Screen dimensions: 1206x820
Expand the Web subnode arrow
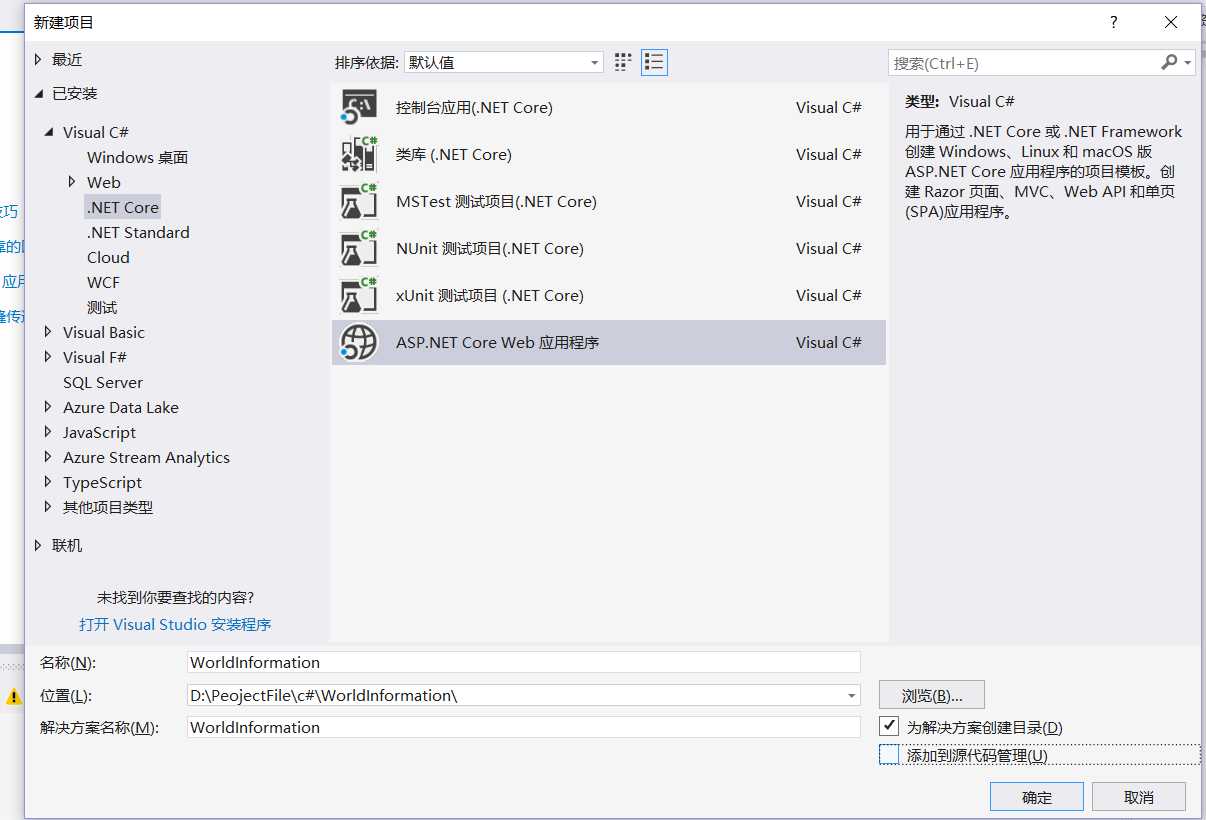pos(72,182)
